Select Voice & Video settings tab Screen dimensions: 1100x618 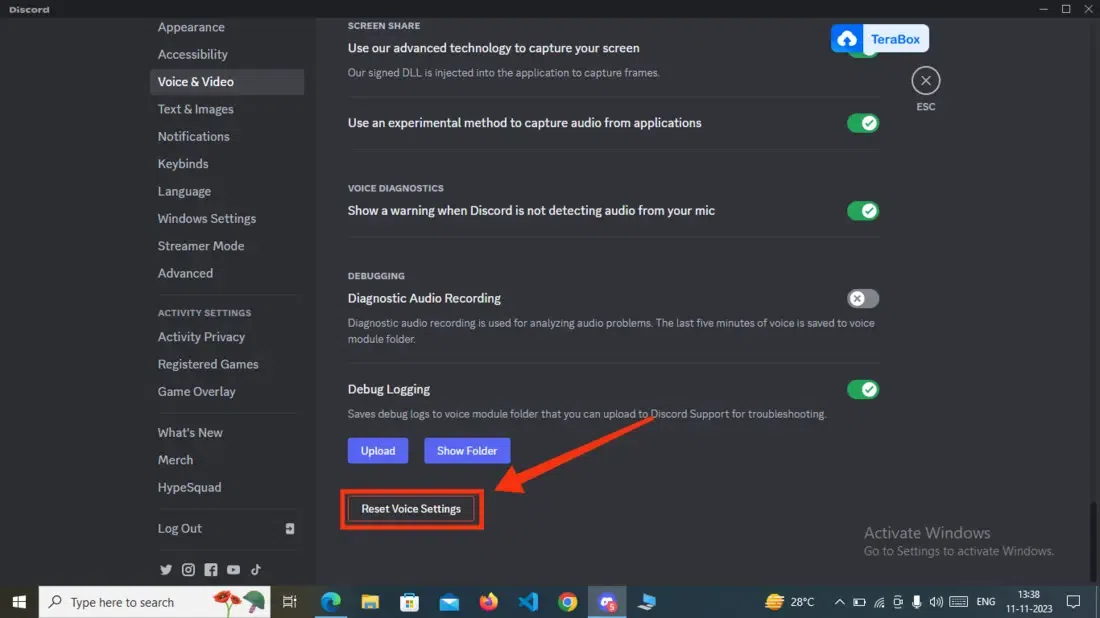tap(227, 81)
